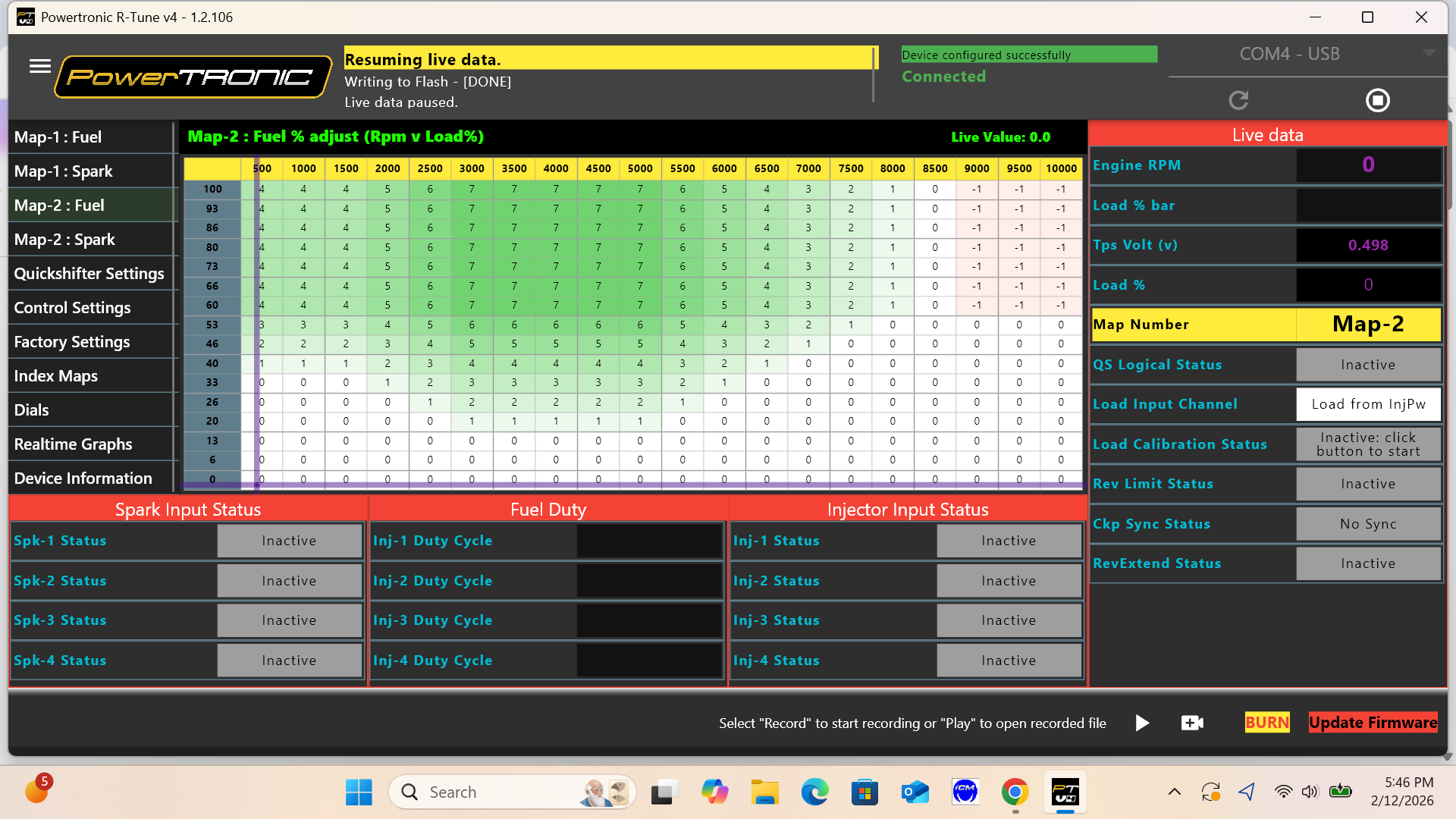Open the hamburger menu
Screen dimensions: 1456x819
pos(39,67)
